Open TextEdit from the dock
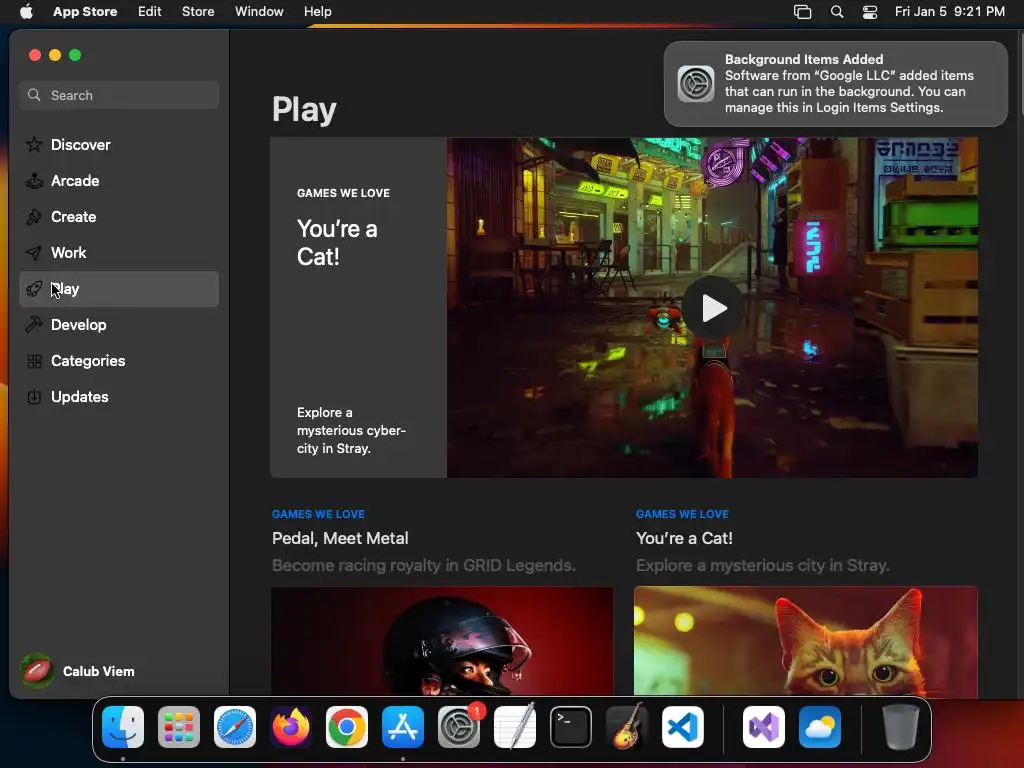The width and height of the screenshot is (1024, 768). (x=515, y=726)
